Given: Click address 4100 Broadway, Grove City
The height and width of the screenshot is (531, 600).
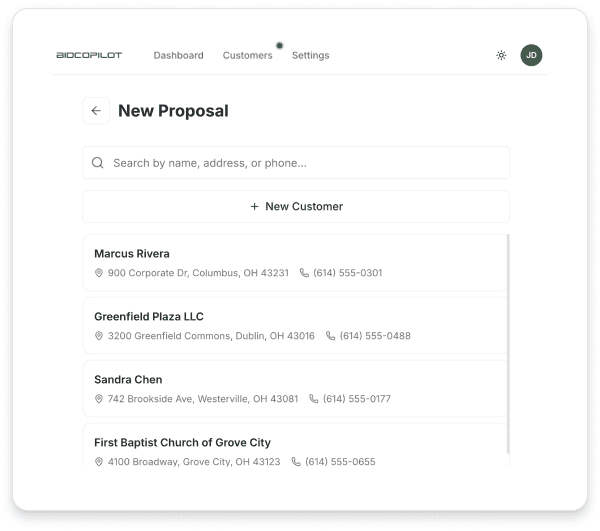Looking at the screenshot, I should pyautogui.click(x=194, y=461).
